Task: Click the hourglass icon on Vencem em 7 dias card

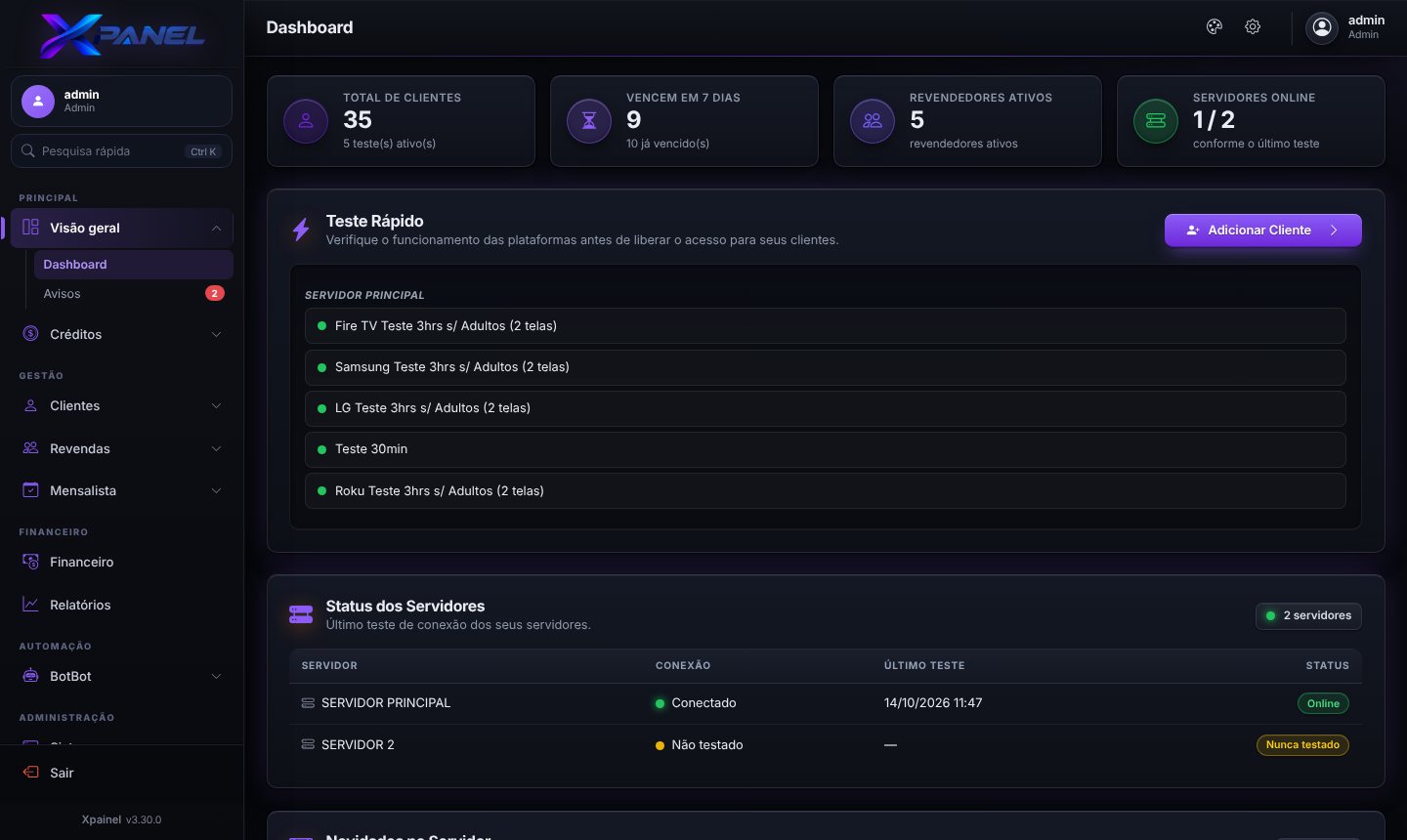Action: 589,121
